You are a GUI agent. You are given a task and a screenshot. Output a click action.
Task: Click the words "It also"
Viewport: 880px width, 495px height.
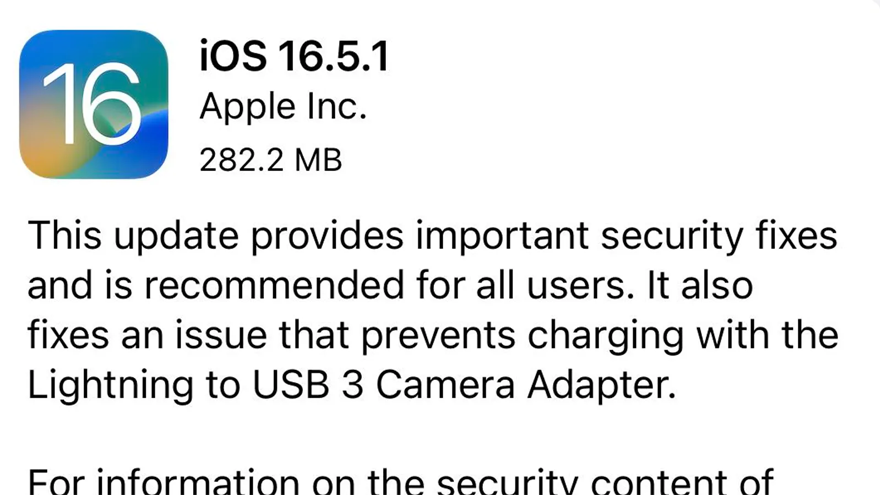(699, 285)
